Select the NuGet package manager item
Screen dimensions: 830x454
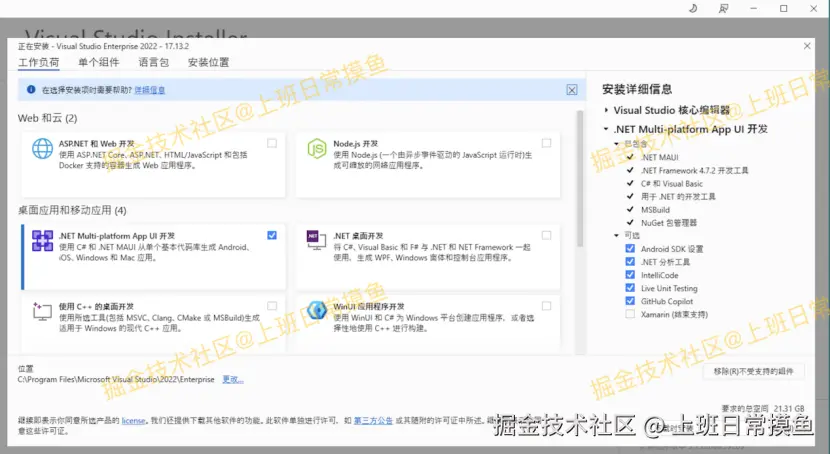coord(669,223)
